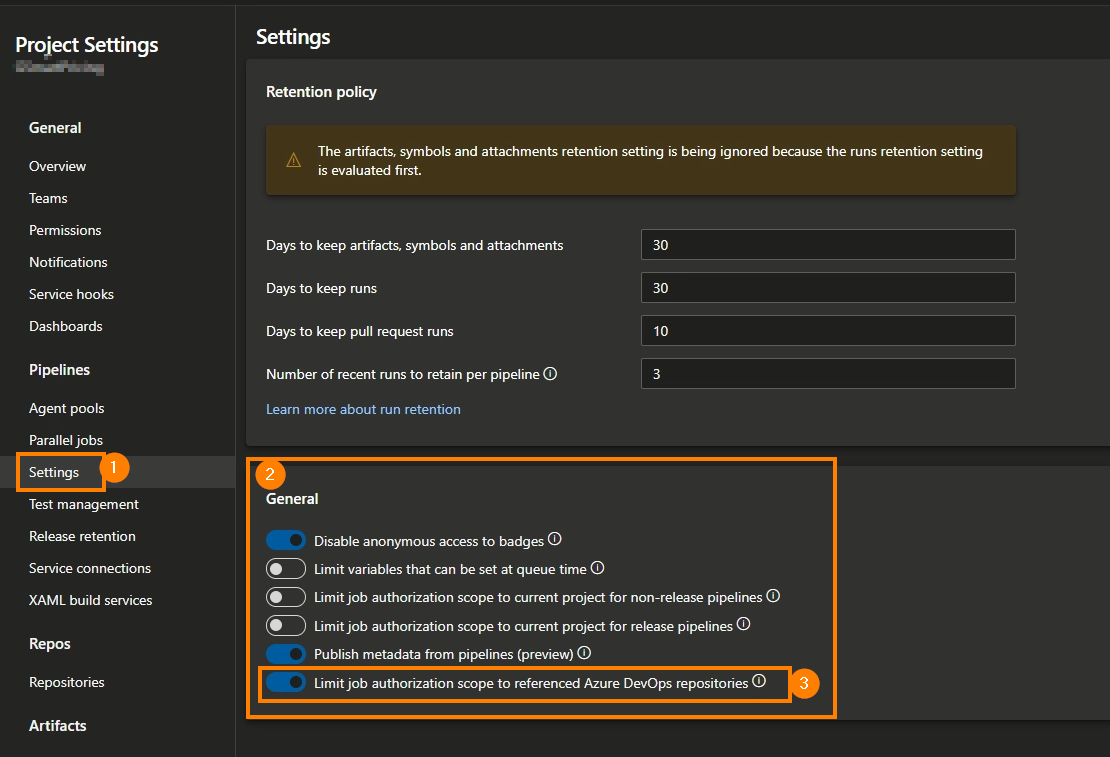Open Agent pools
The image size is (1110, 757).
click(x=67, y=409)
